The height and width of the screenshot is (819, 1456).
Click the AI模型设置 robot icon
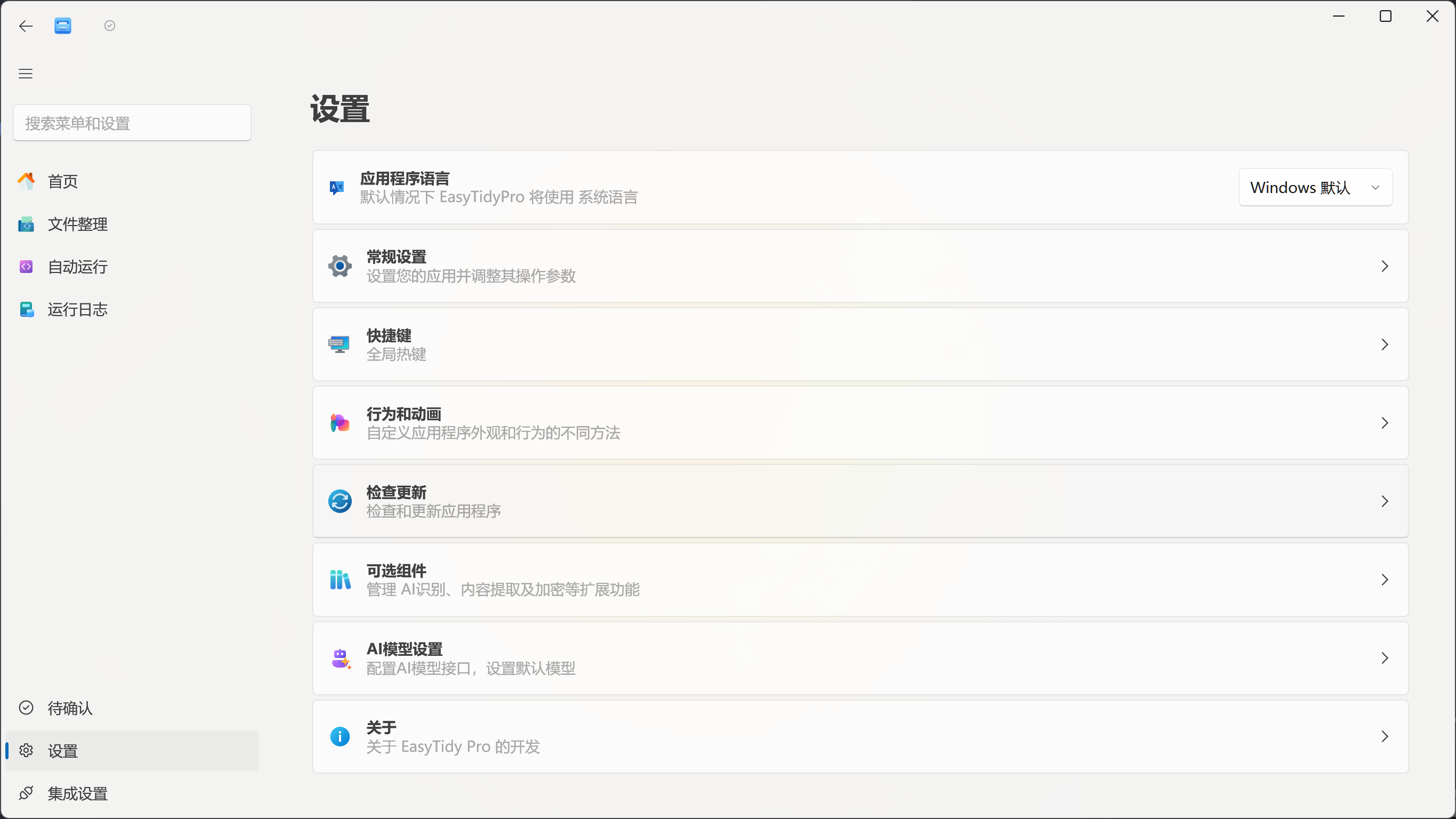pos(341,659)
